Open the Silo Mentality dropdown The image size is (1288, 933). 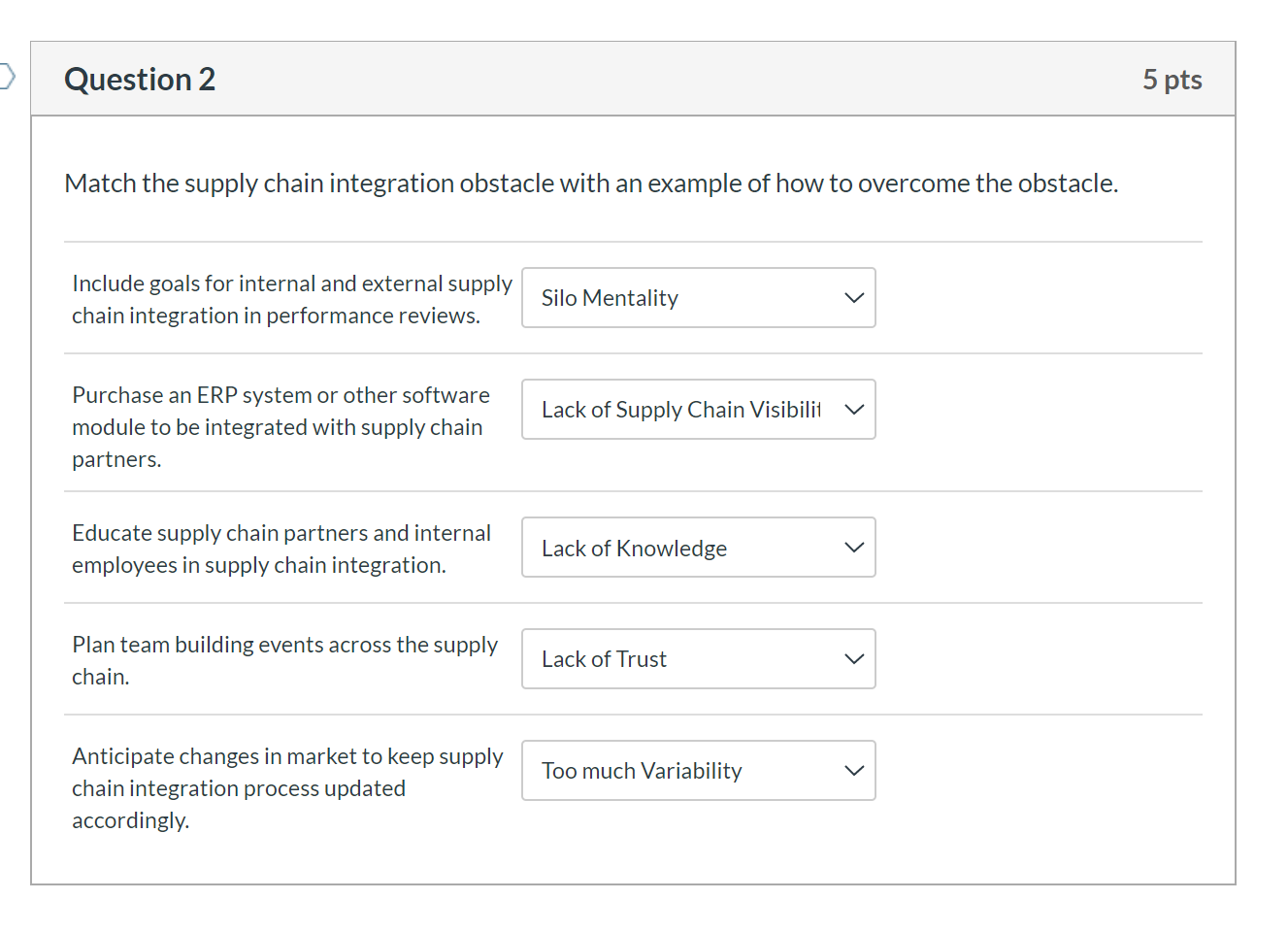click(x=698, y=298)
